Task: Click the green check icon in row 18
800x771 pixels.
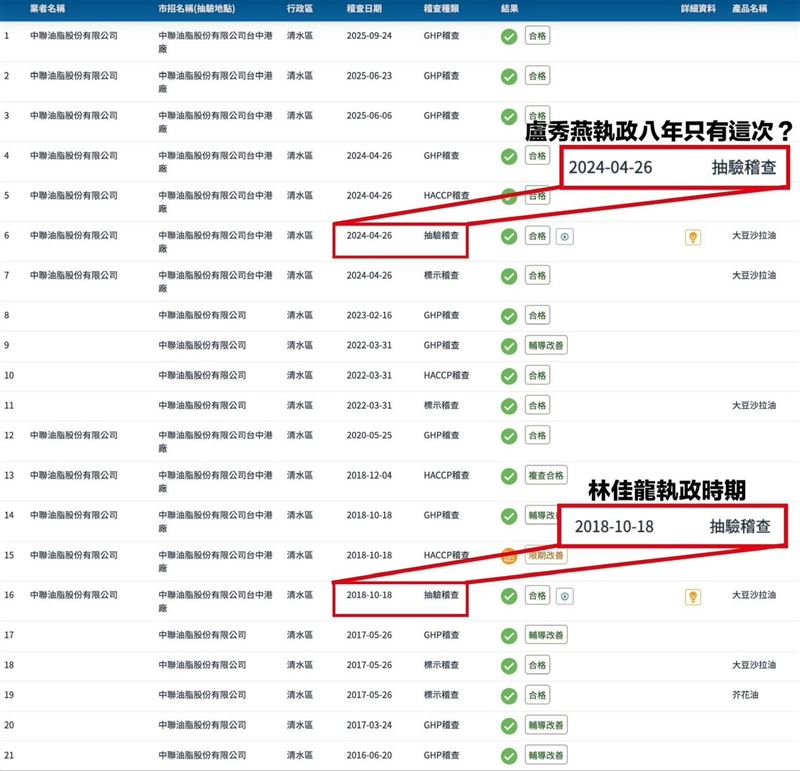Action: pyautogui.click(x=509, y=666)
